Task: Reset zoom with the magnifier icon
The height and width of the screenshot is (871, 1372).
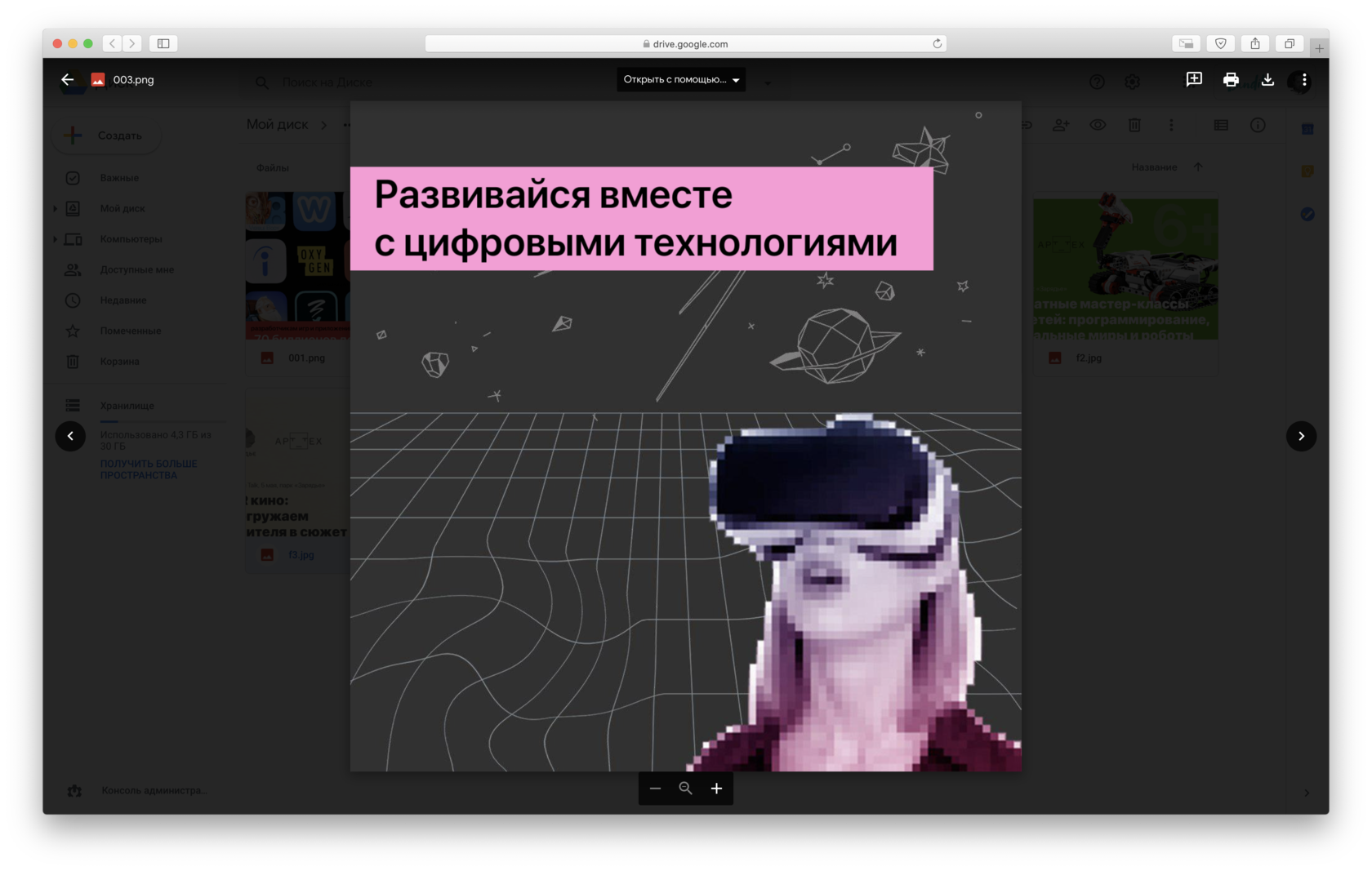Action: pyautogui.click(x=686, y=789)
